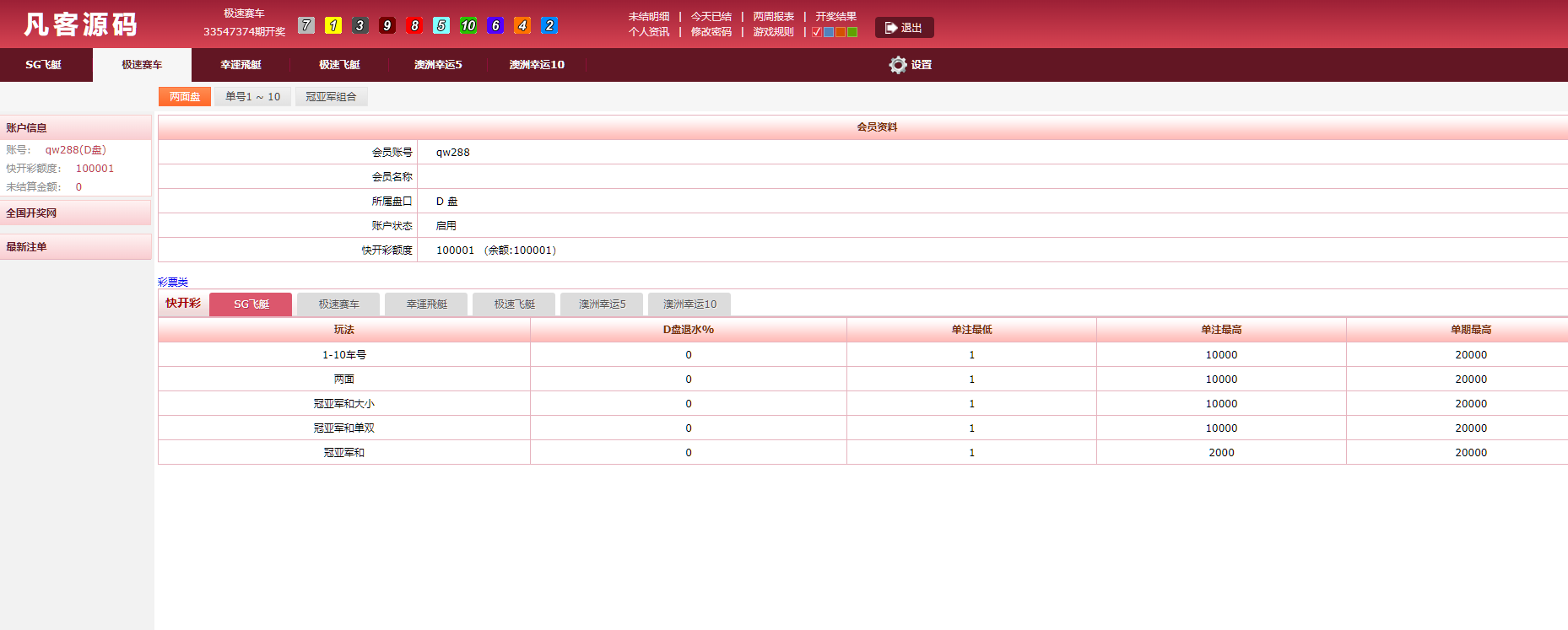Expand the 账户信息 sidebar panel
Image resolution: width=1568 pixels, height=630 pixels.
tap(76, 128)
